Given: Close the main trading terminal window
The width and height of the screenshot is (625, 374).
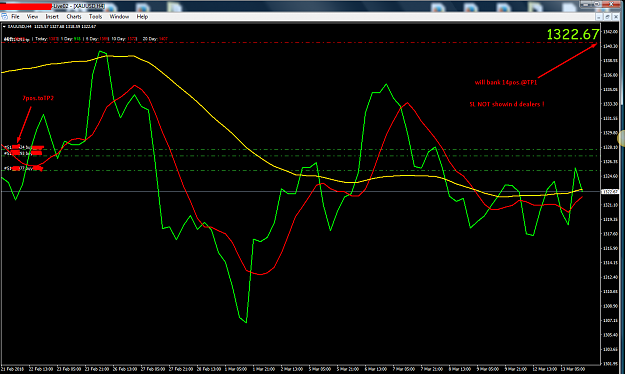Looking at the screenshot, I should pyautogui.click(x=612, y=4).
